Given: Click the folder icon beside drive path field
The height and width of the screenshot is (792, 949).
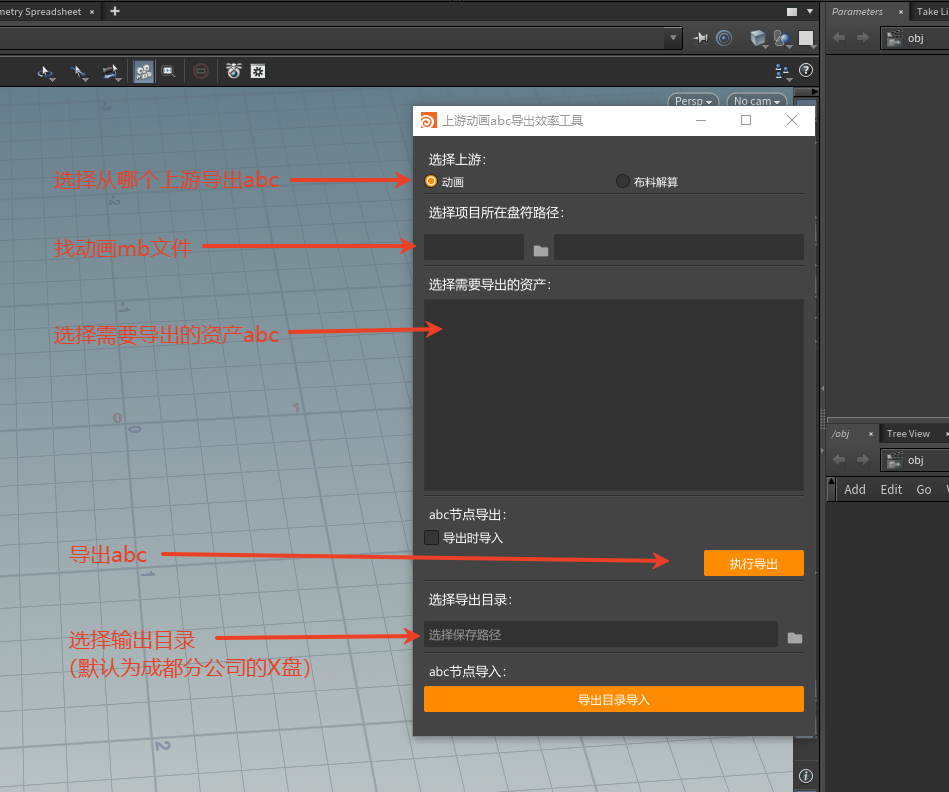Looking at the screenshot, I should 540,250.
